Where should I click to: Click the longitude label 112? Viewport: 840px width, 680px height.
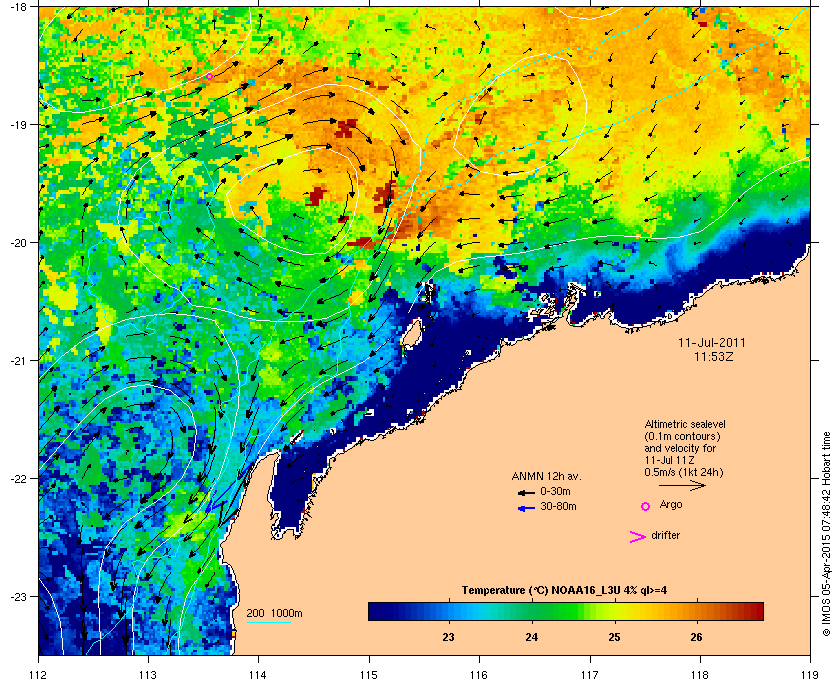(38, 675)
